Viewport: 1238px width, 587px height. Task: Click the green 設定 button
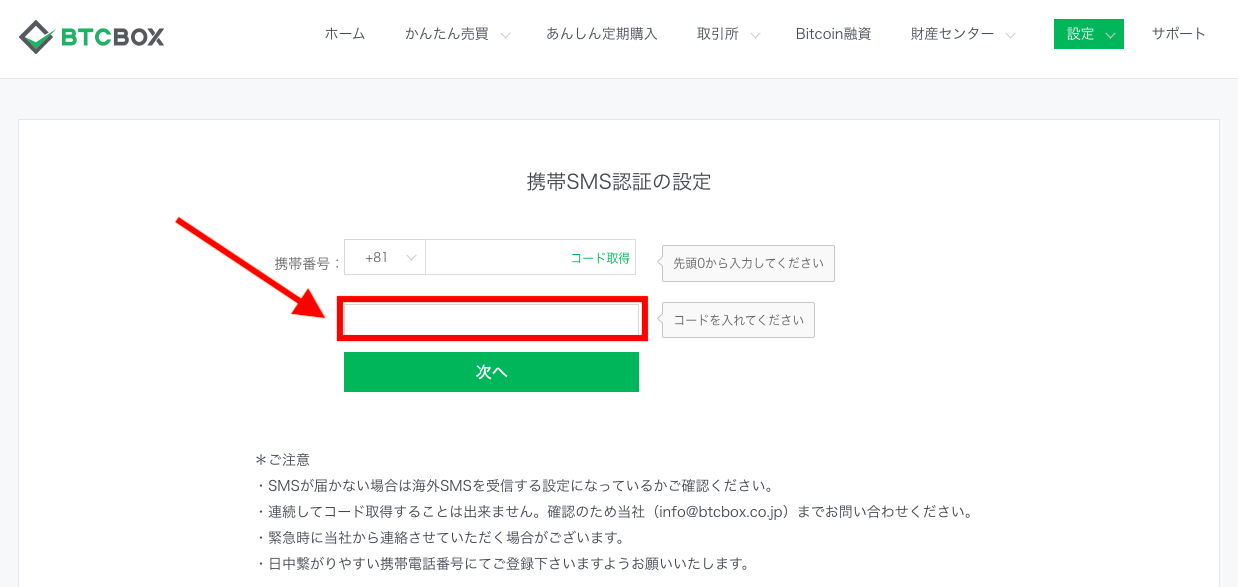pos(1089,34)
